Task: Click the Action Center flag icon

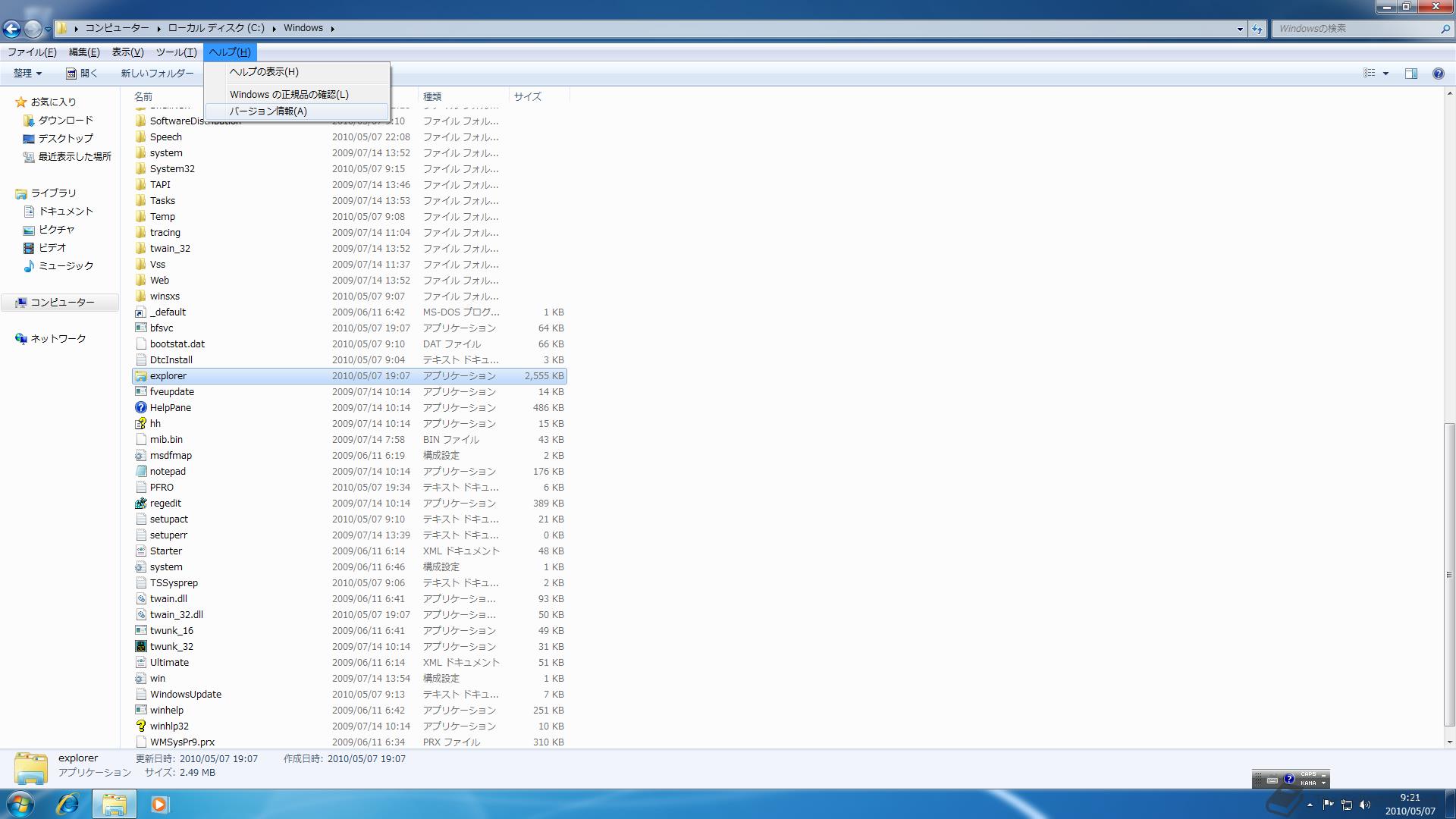Action: [x=1328, y=805]
